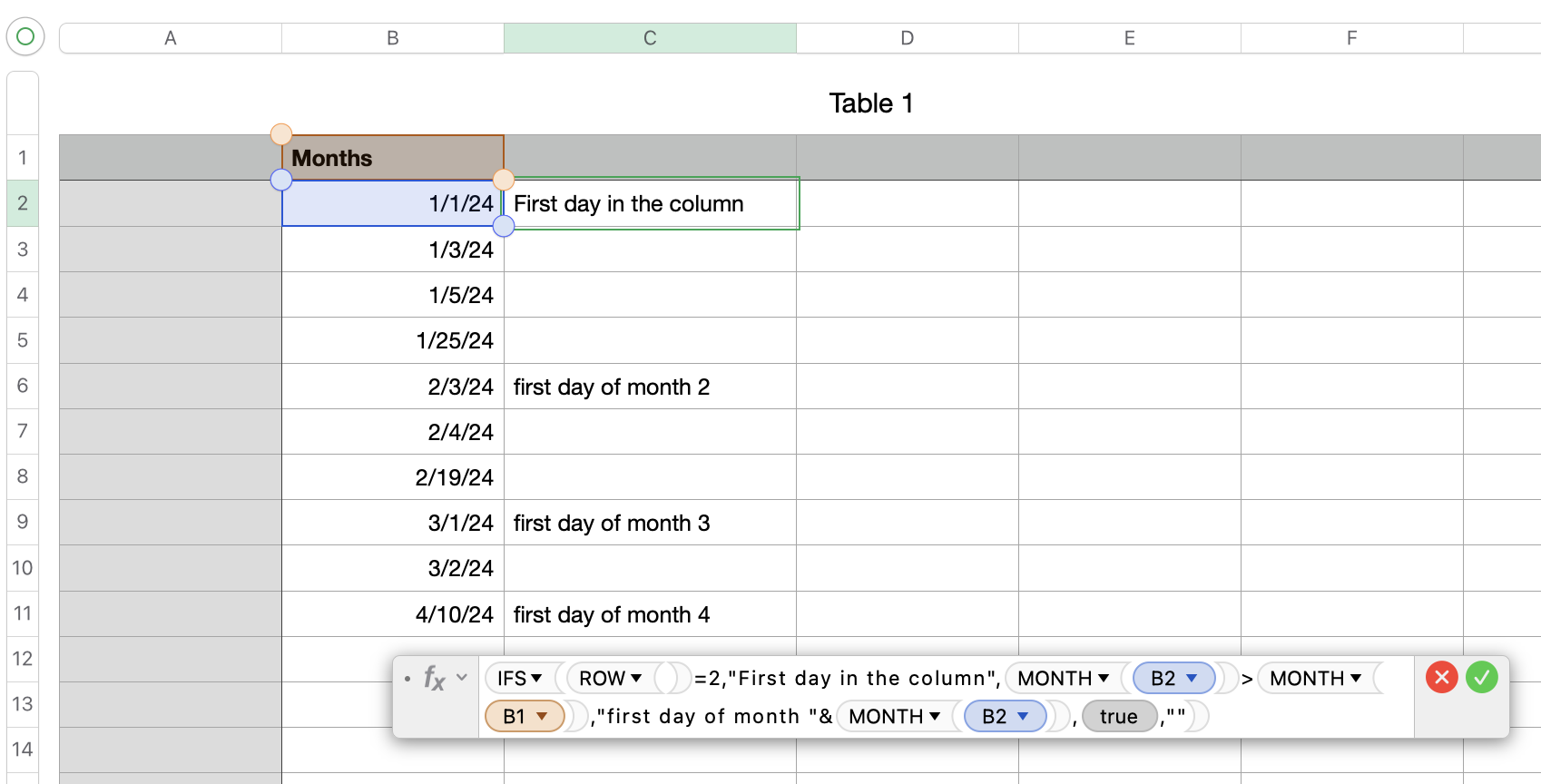Click the blue handle at B2's top-left
The height and width of the screenshot is (784, 1541).
pyautogui.click(x=281, y=180)
